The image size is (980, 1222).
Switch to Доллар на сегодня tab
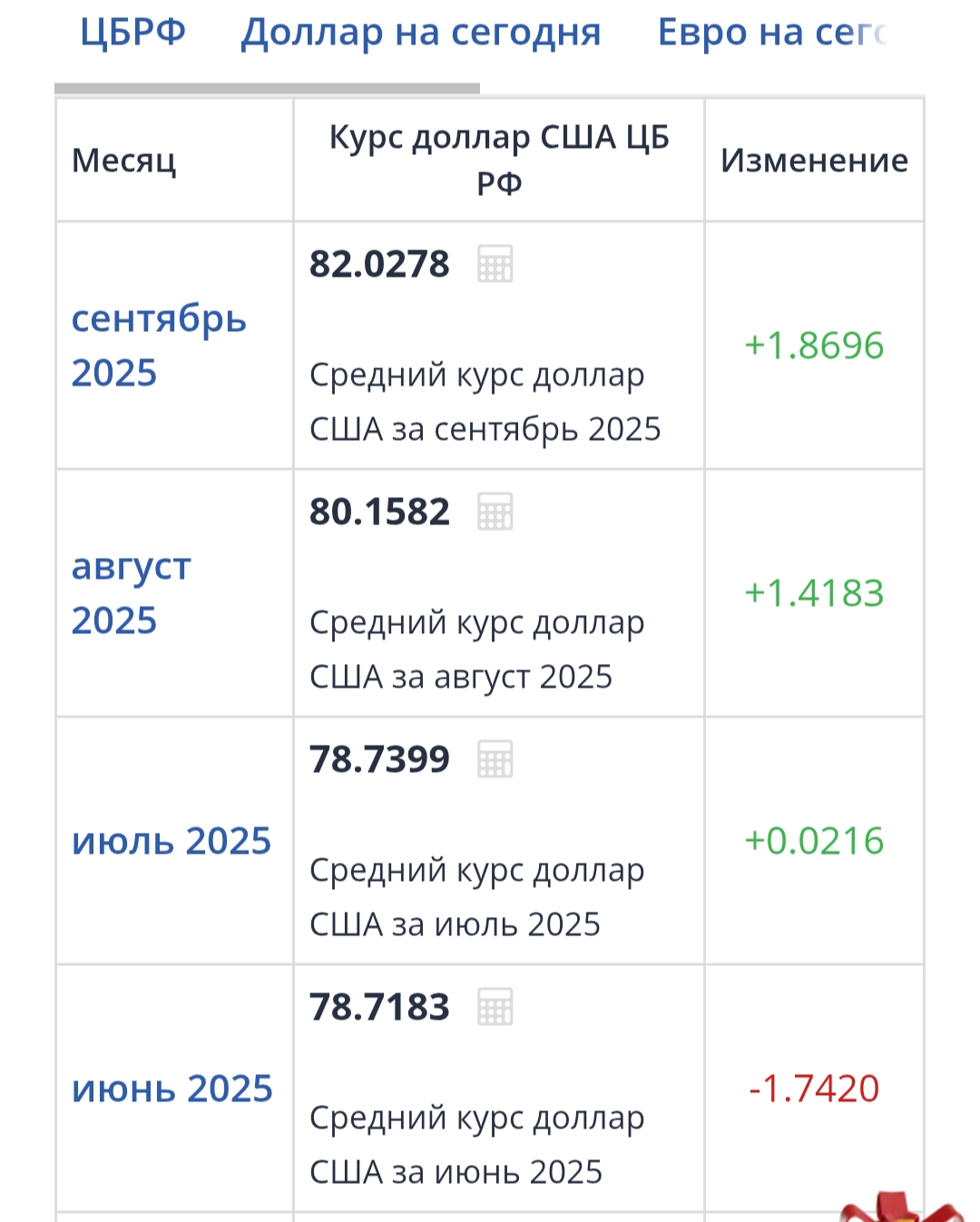tap(421, 33)
